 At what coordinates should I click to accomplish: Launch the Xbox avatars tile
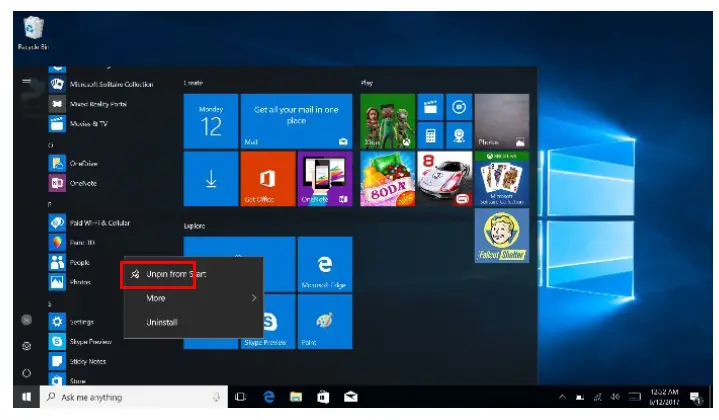[387, 122]
